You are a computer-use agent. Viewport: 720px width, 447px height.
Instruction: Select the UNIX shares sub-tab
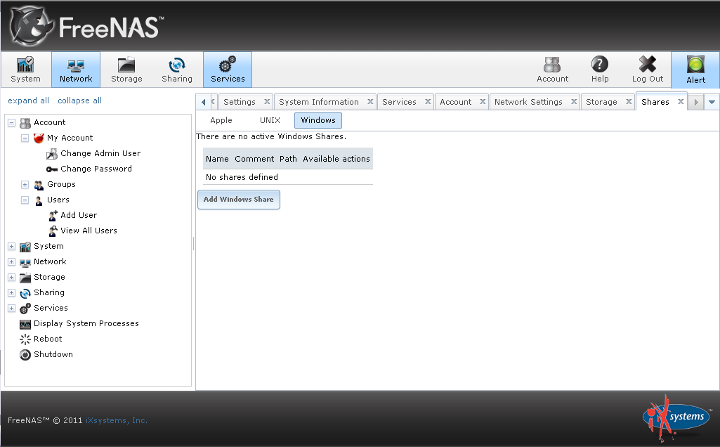270,120
